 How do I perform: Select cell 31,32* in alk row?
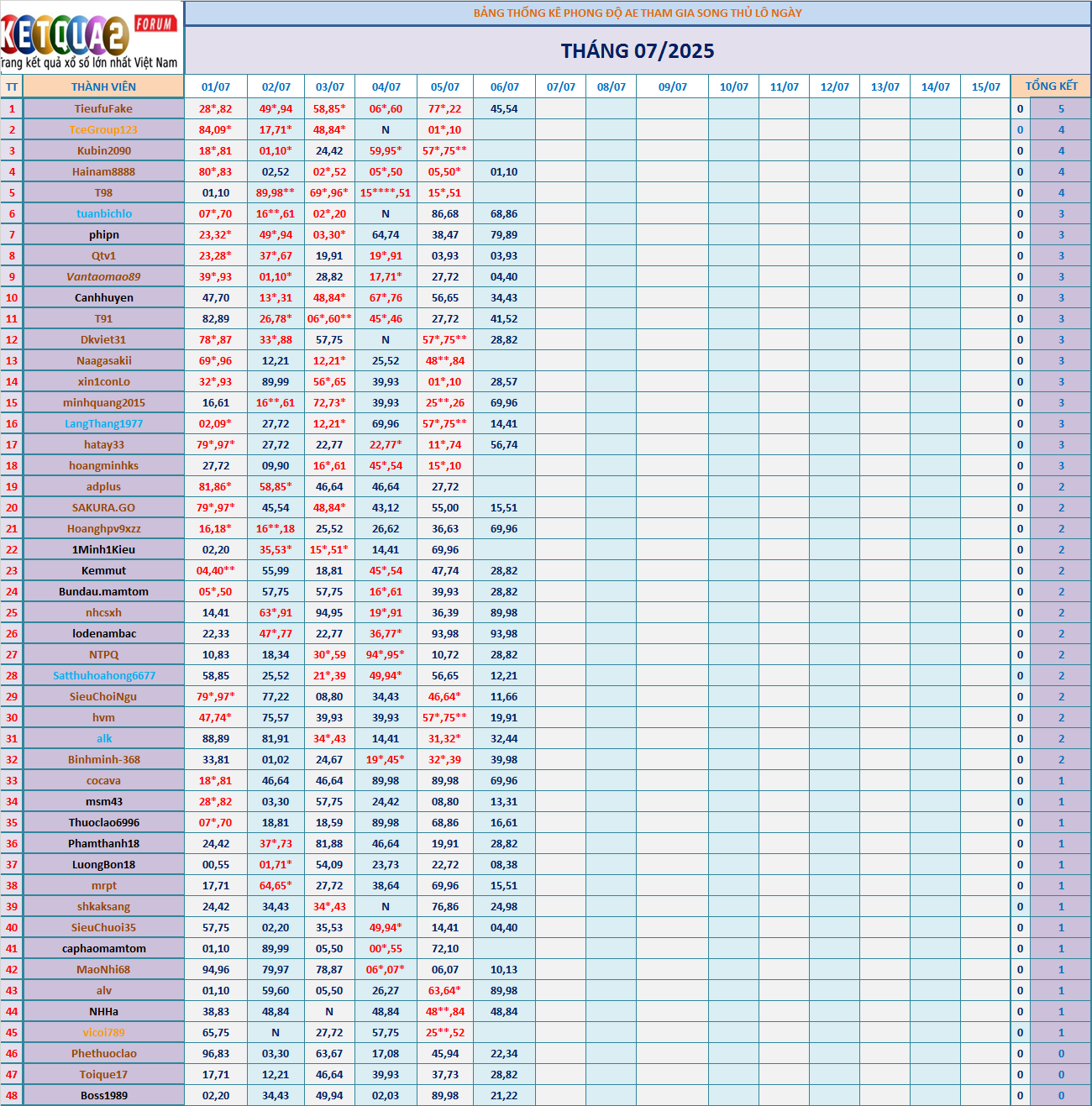(444, 738)
